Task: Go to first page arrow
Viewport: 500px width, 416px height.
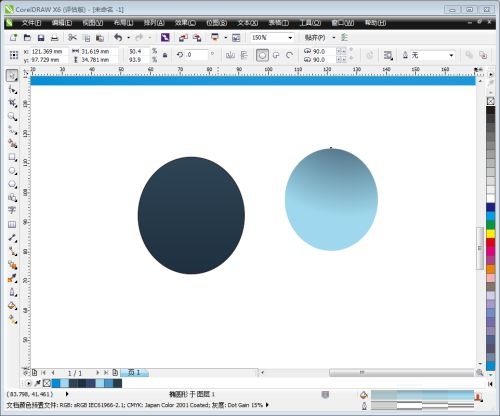Action: pos(43,373)
